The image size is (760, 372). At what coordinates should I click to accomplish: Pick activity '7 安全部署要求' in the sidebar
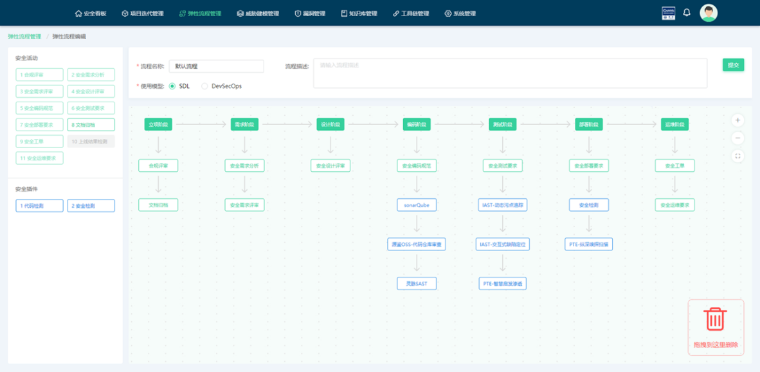click(39, 125)
